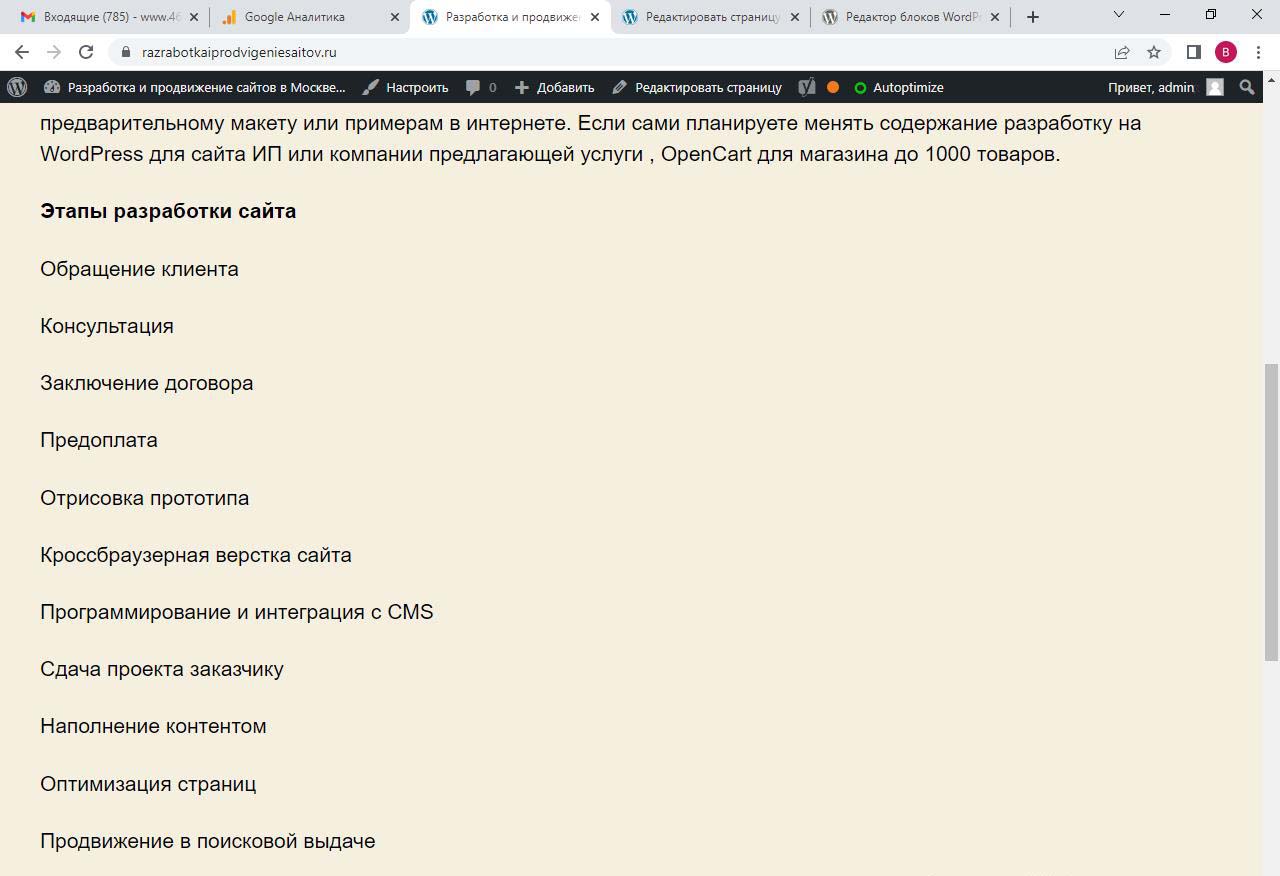Click the share page icon in address bar
Screen dimensions: 1280x876
click(x=1122, y=52)
